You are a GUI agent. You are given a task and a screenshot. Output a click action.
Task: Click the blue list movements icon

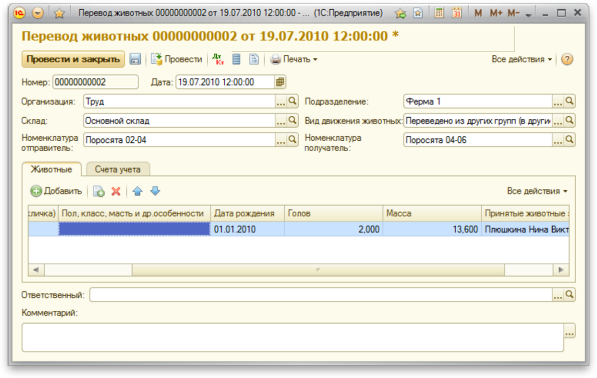point(236,59)
